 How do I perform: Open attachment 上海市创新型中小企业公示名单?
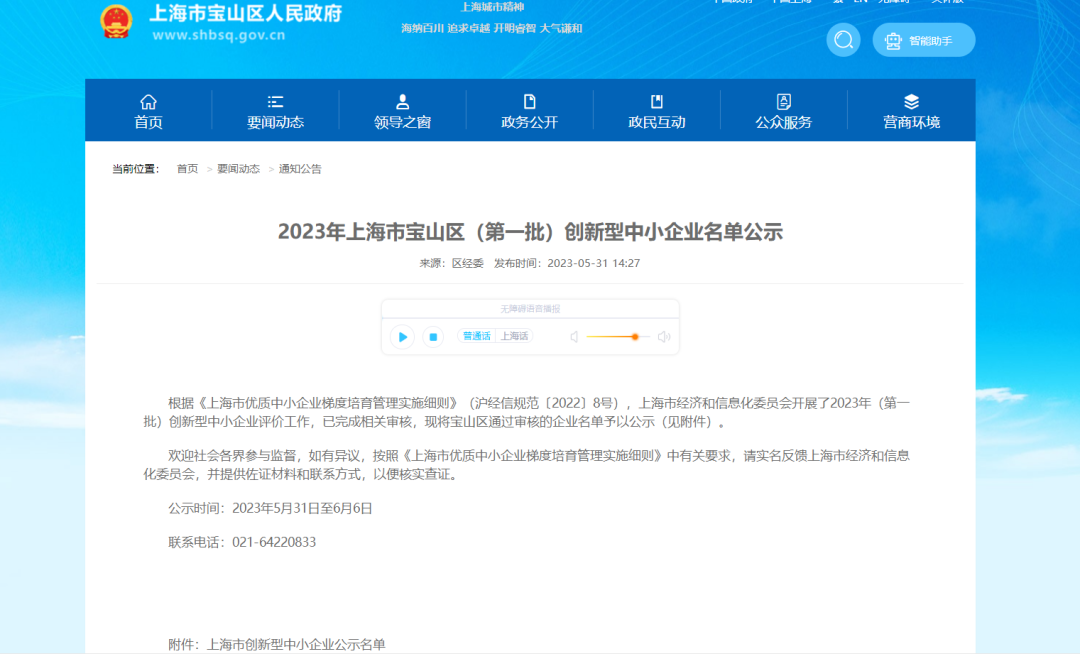click(x=295, y=645)
